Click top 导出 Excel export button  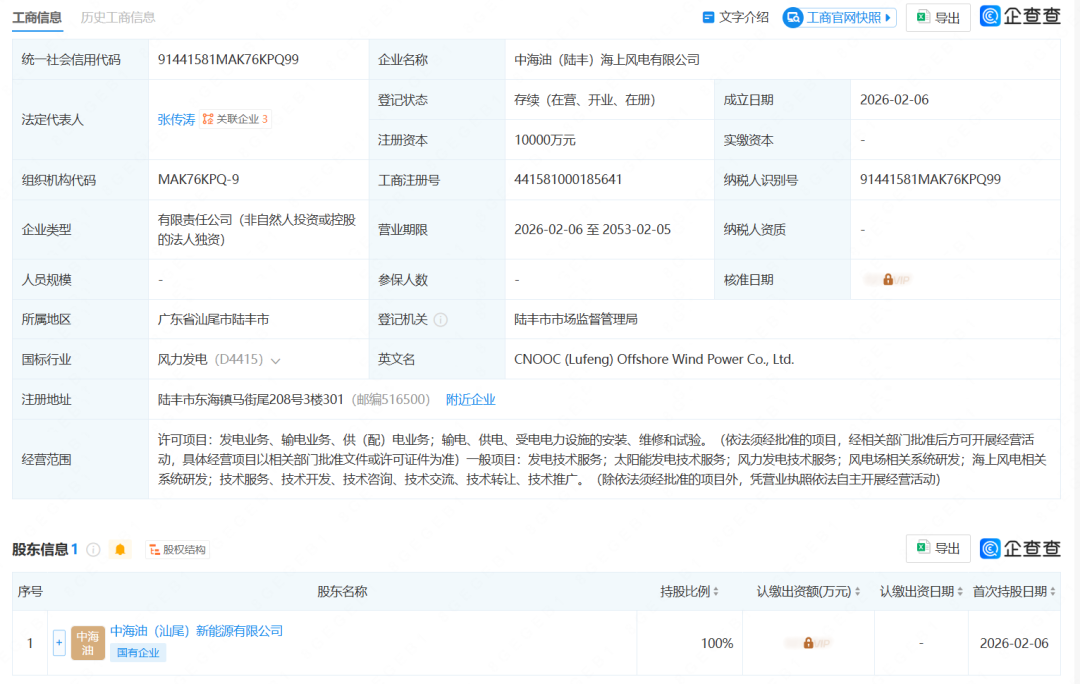pos(937,18)
